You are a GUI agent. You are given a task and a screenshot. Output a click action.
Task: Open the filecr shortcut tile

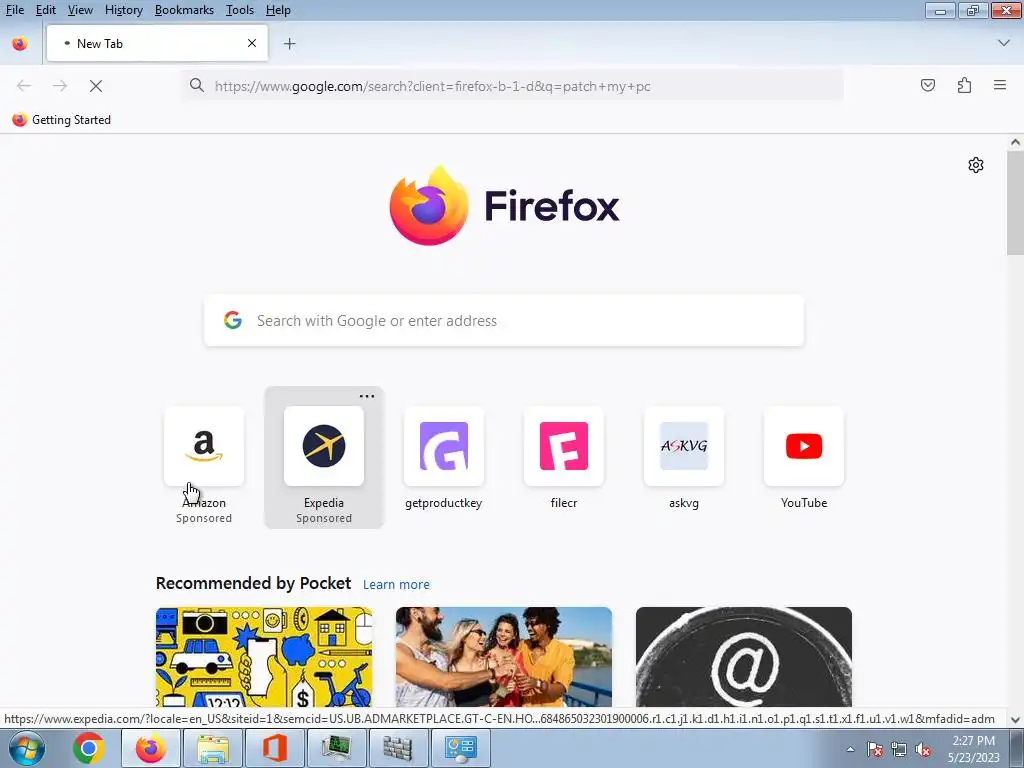coord(564,457)
